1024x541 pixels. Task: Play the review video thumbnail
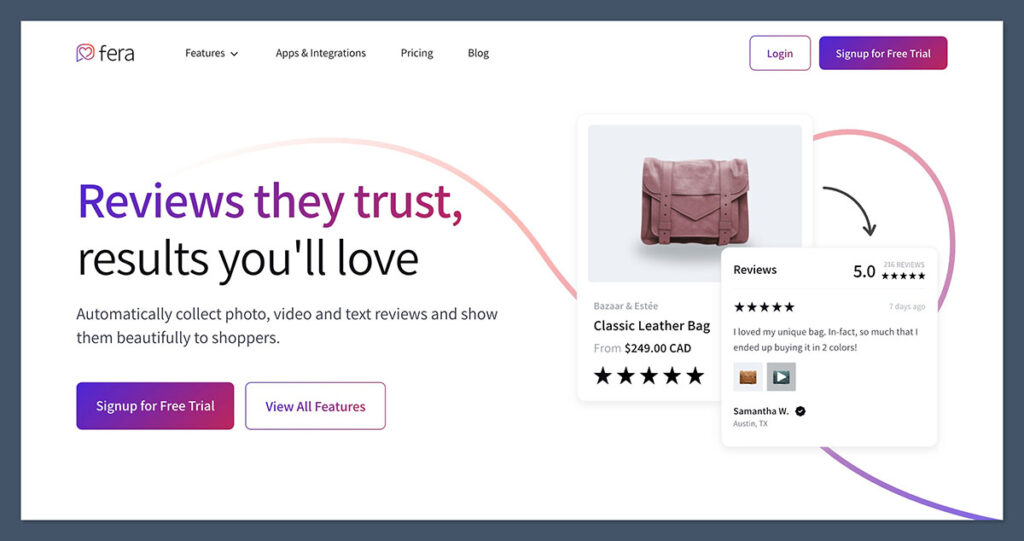point(781,377)
